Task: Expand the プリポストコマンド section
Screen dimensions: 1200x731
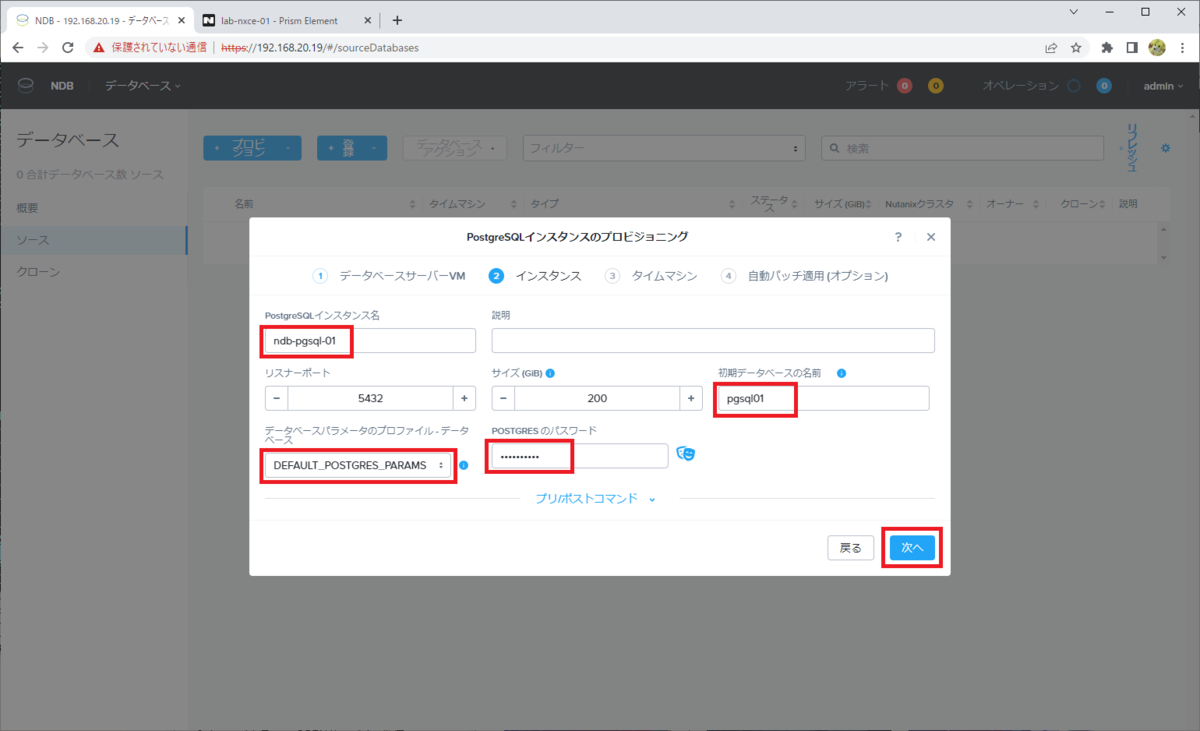Action: (595, 498)
